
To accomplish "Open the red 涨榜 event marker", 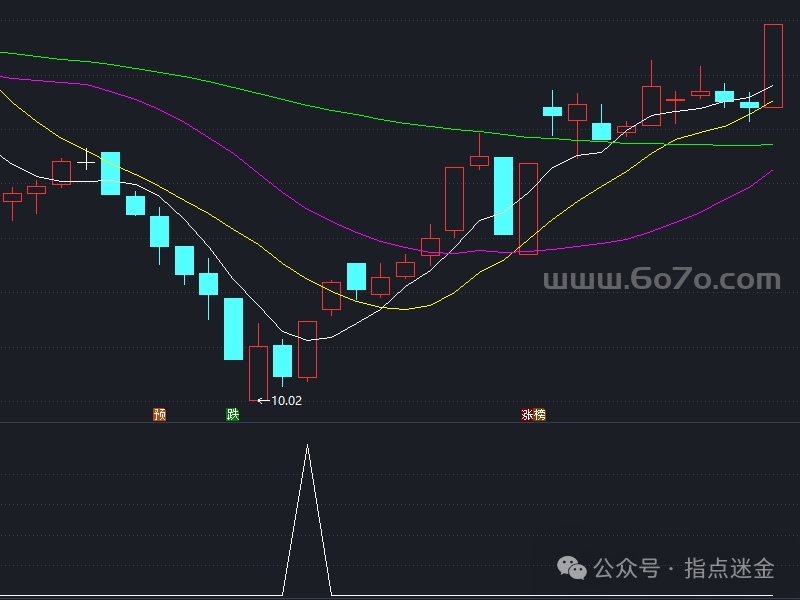I will pyautogui.click(x=533, y=415).
